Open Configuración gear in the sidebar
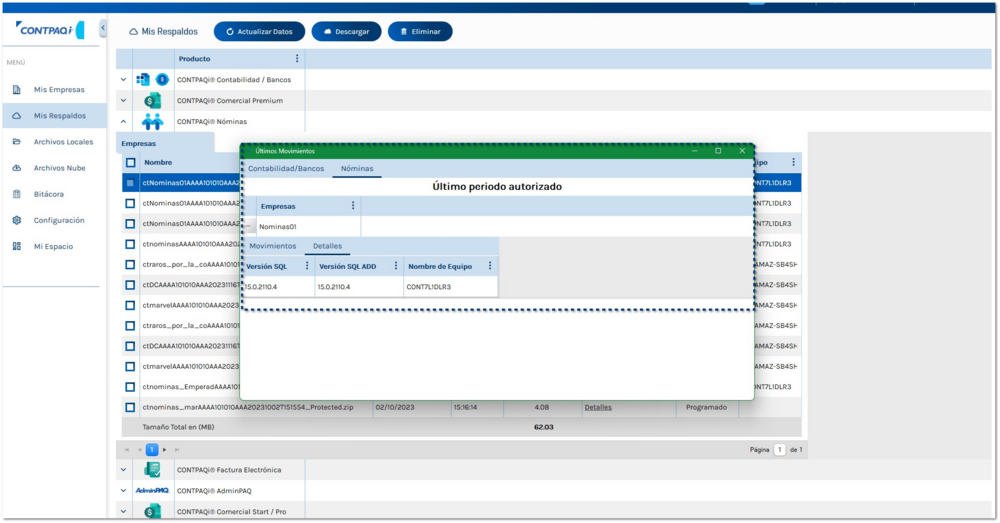The image size is (1000, 523). point(17,220)
